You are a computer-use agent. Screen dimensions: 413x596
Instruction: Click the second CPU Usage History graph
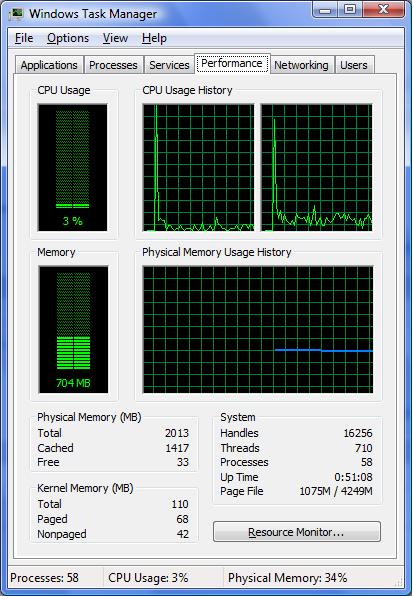point(316,167)
